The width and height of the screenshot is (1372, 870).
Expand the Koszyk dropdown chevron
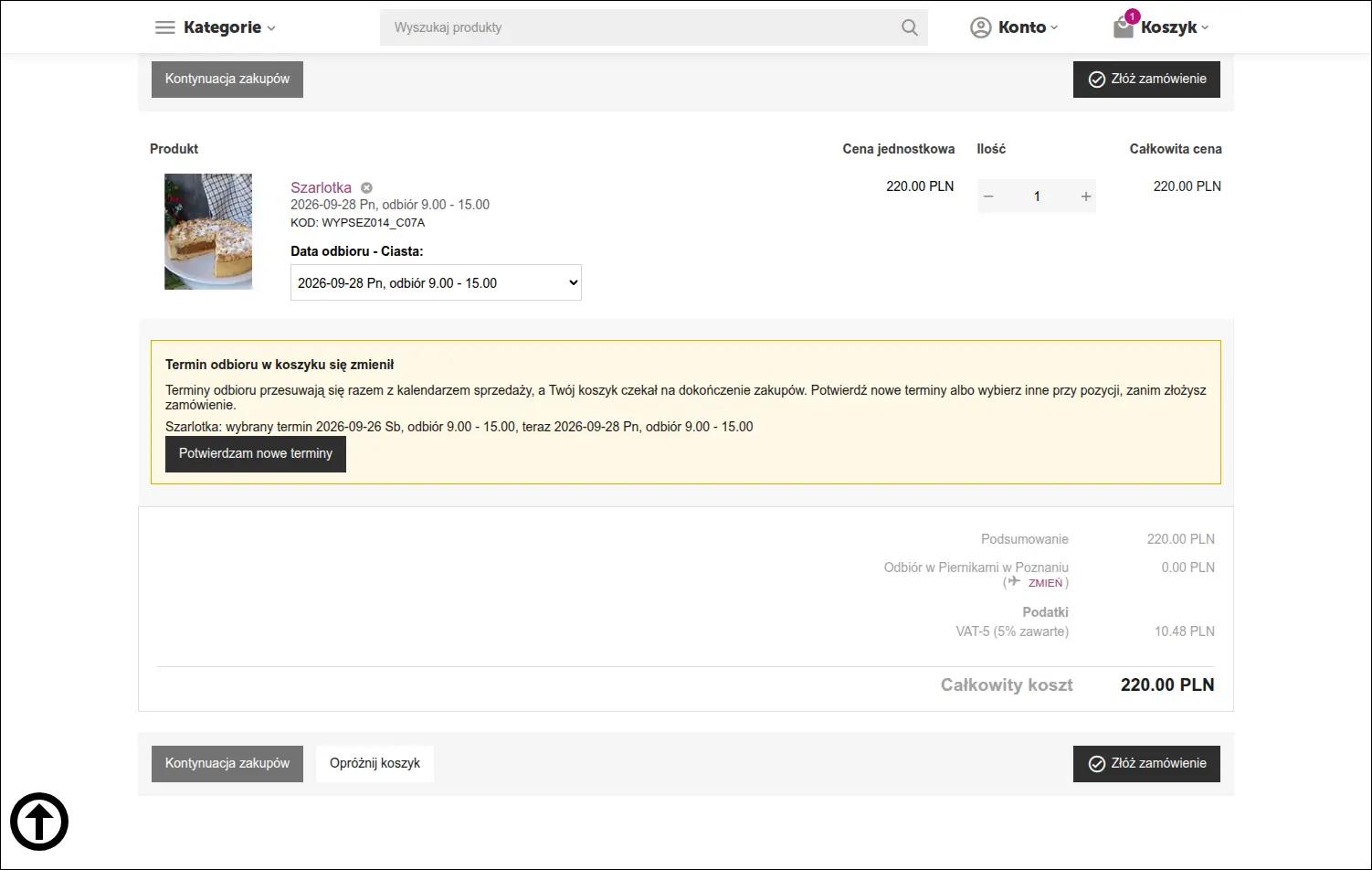1205,28
